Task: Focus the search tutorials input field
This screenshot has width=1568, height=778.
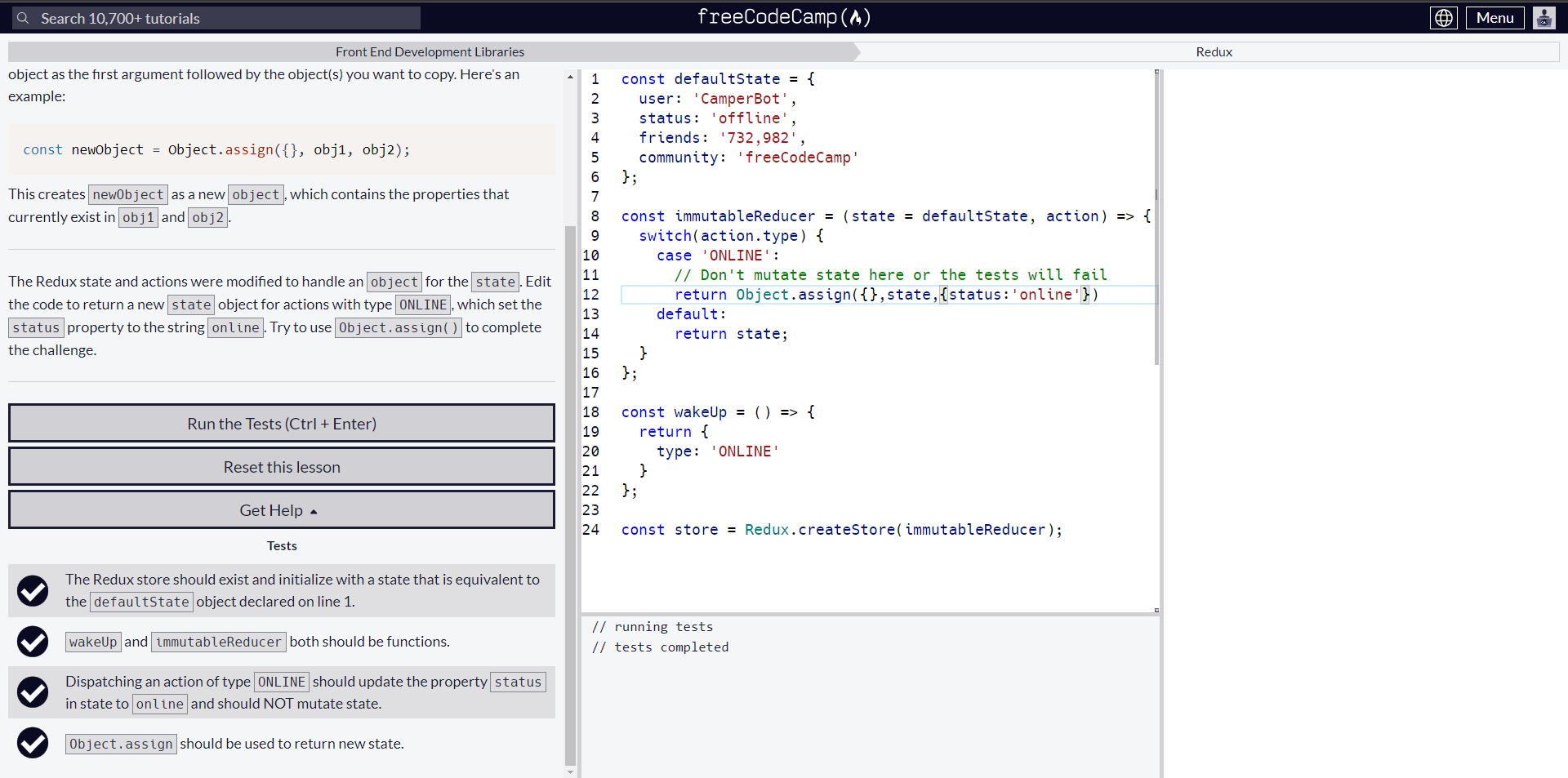Action: point(227,18)
